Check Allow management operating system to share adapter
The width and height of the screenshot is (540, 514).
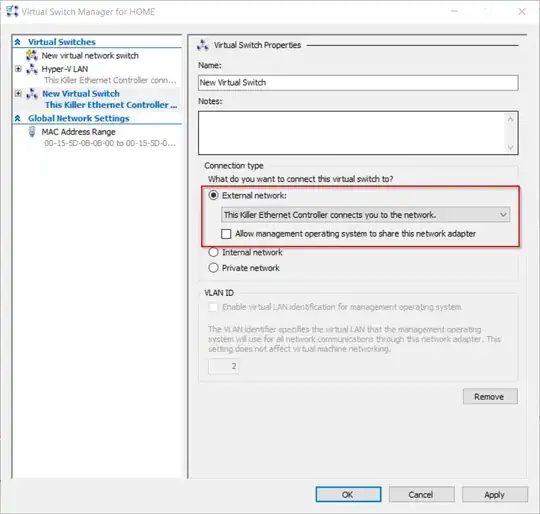[x=226, y=234]
